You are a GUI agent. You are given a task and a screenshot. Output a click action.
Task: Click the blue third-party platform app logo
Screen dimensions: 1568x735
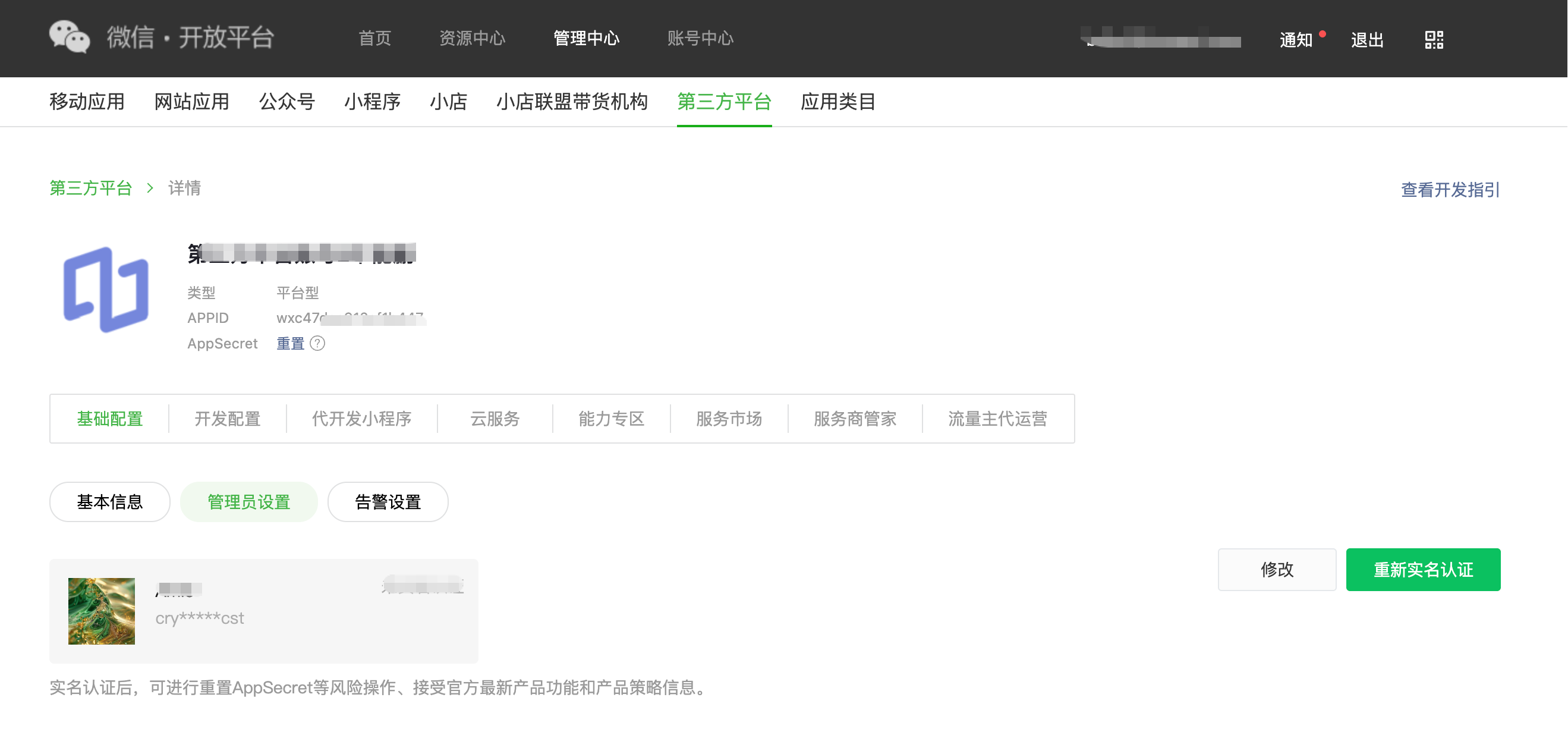[x=106, y=290]
